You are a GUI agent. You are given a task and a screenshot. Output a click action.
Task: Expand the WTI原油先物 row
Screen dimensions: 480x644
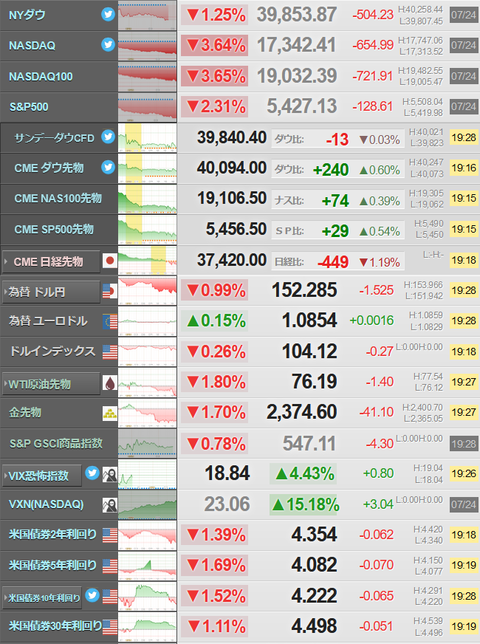[x=51, y=384]
